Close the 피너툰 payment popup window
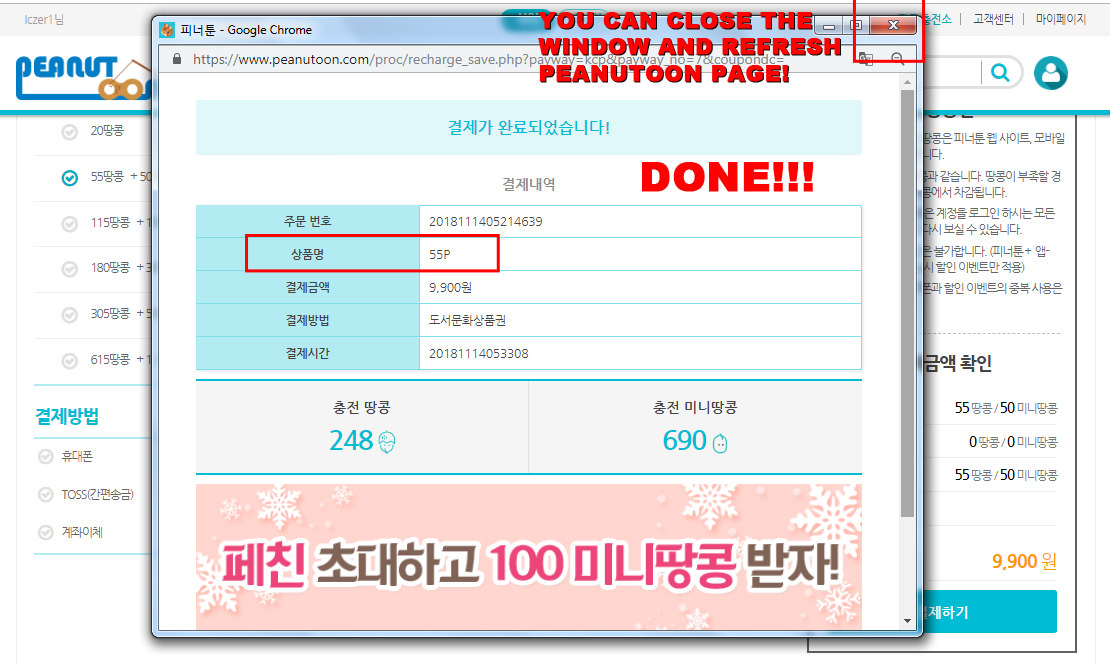 [893, 25]
